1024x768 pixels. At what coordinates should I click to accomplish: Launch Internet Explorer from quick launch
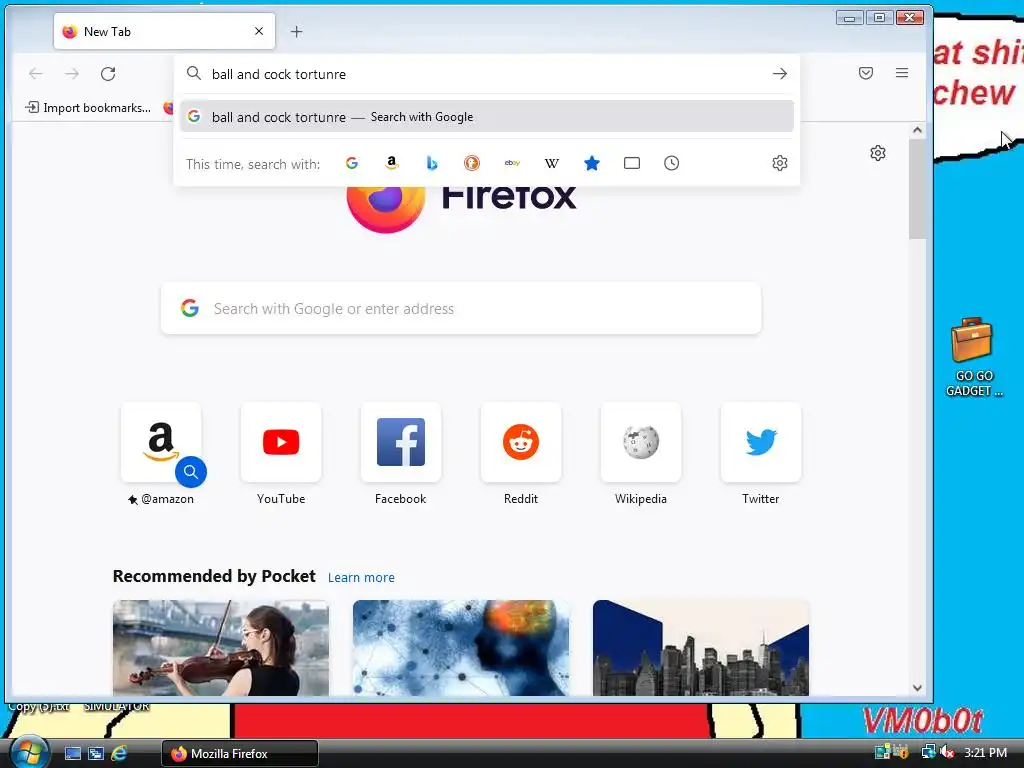click(x=119, y=754)
